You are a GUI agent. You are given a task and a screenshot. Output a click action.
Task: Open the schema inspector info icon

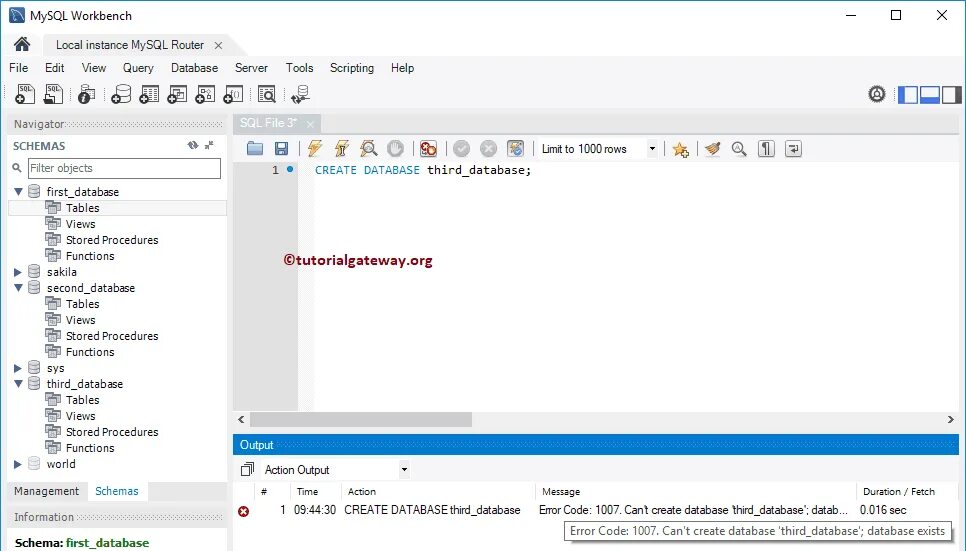tap(87, 94)
